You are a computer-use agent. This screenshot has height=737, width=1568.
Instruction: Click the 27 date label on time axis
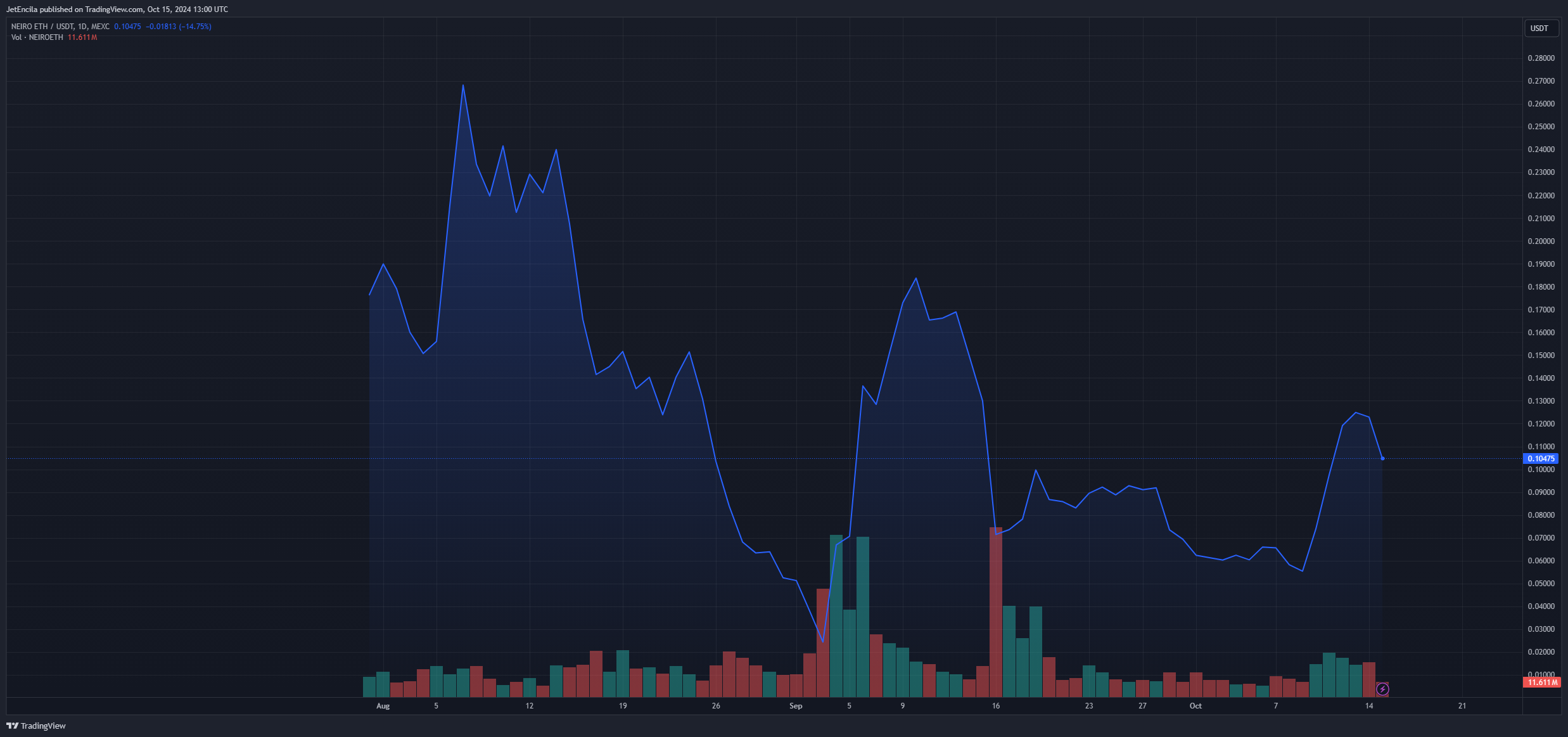pos(1142,706)
